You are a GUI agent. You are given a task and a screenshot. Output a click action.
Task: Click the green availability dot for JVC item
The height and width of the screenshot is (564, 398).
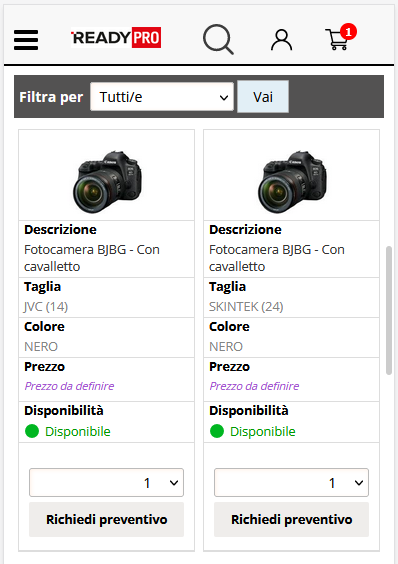pyautogui.click(x=32, y=431)
